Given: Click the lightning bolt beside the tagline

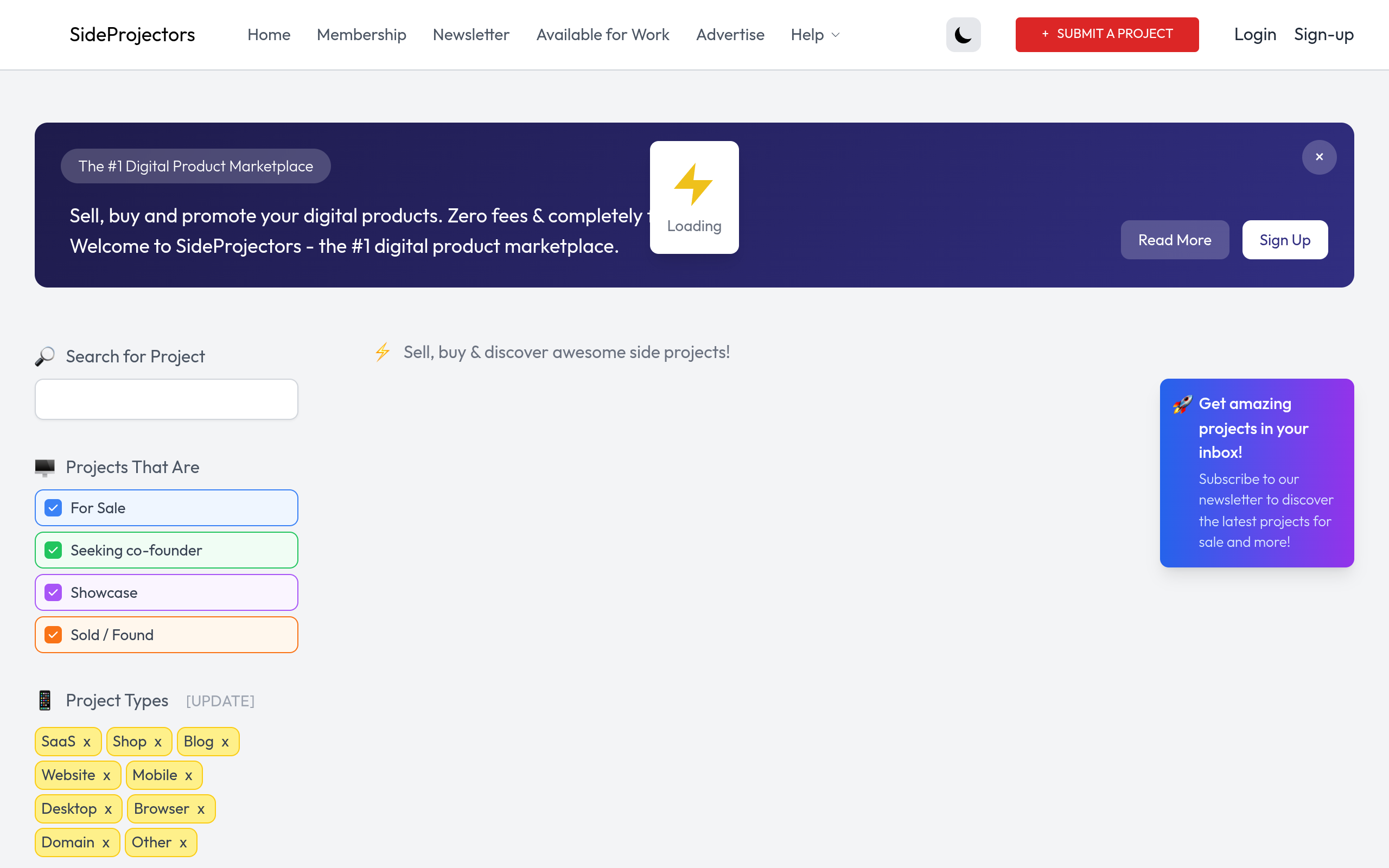Looking at the screenshot, I should tap(383, 352).
